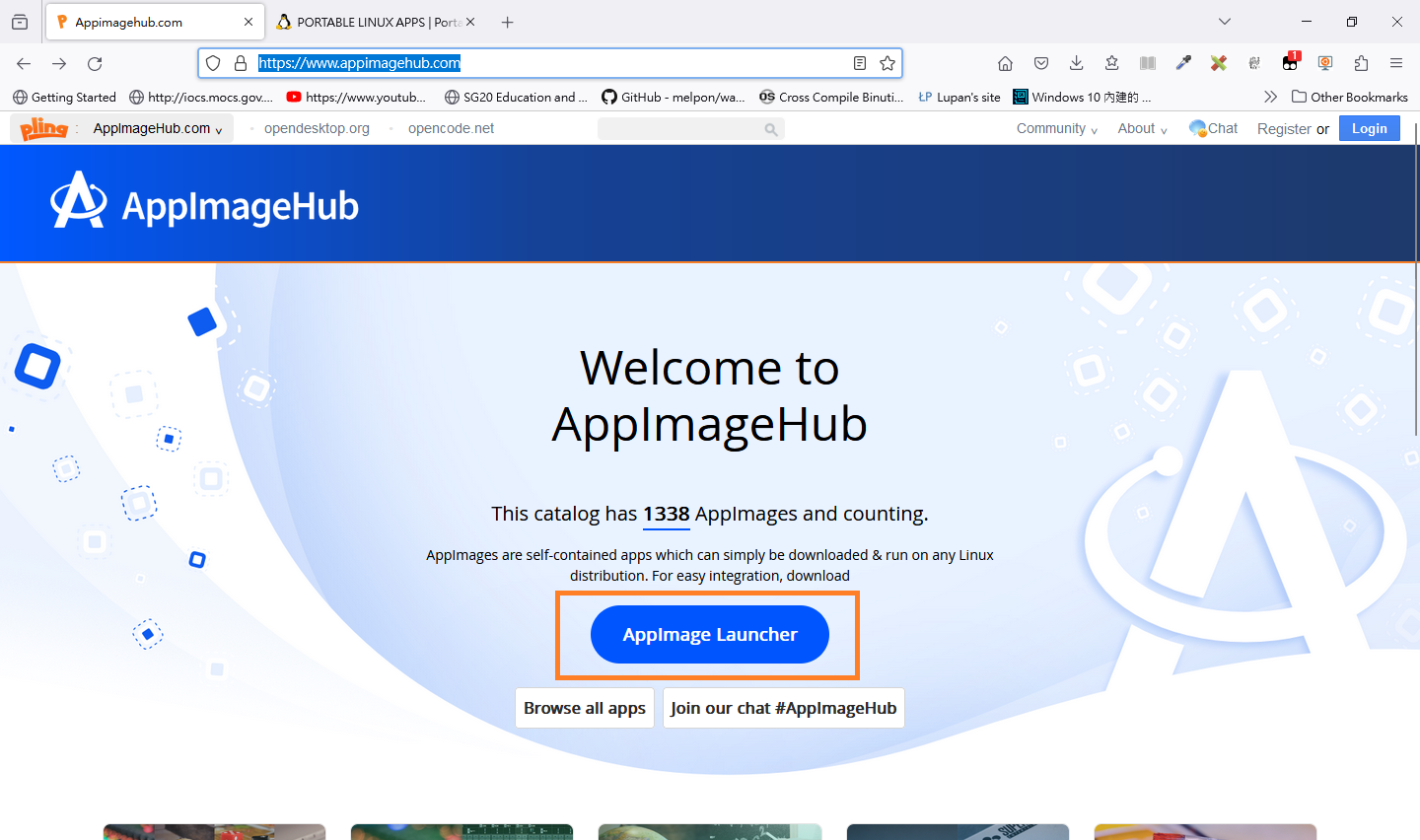Toggle reader view in the address bar
This screenshot has width=1420, height=840.
[x=859, y=63]
